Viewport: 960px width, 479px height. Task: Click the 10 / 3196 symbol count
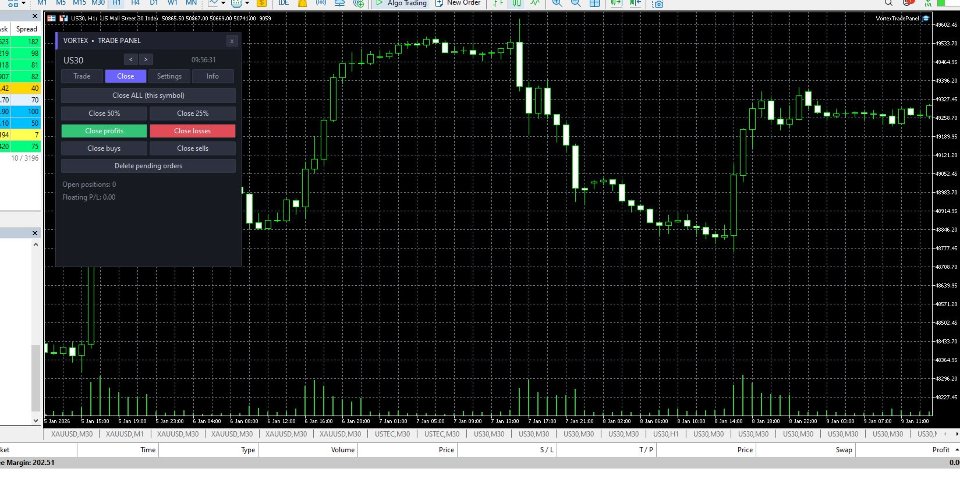[24, 158]
